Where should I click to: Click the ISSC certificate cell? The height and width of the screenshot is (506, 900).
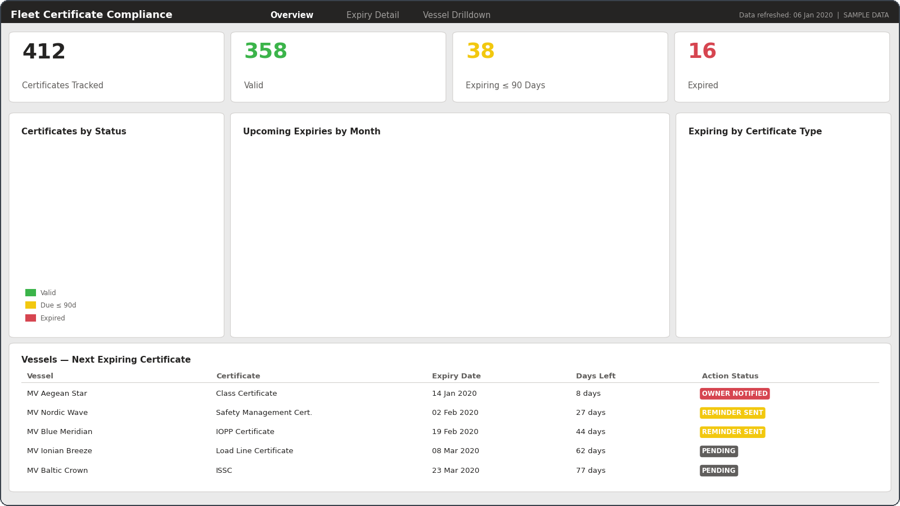(x=224, y=470)
